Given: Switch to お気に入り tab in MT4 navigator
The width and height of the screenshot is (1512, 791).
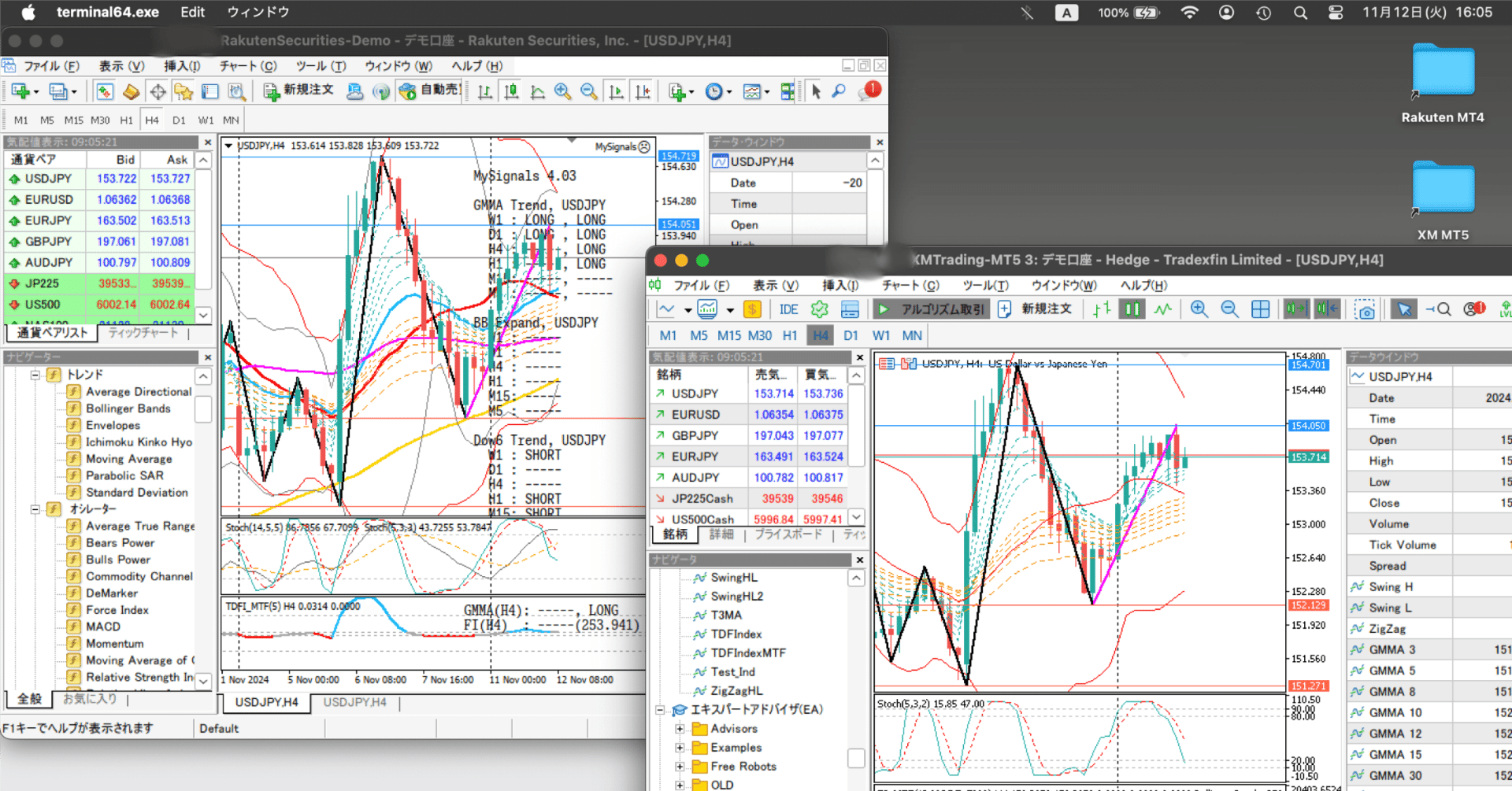Looking at the screenshot, I should tap(90, 699).
